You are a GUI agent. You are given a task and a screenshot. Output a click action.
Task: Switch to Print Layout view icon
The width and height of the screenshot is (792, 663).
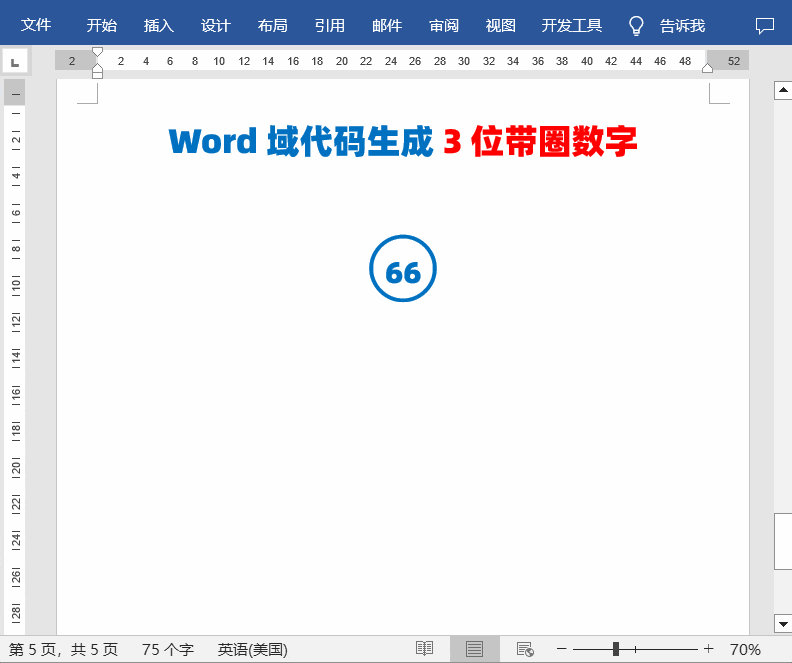pyautogui.click(x=474, y=649)
